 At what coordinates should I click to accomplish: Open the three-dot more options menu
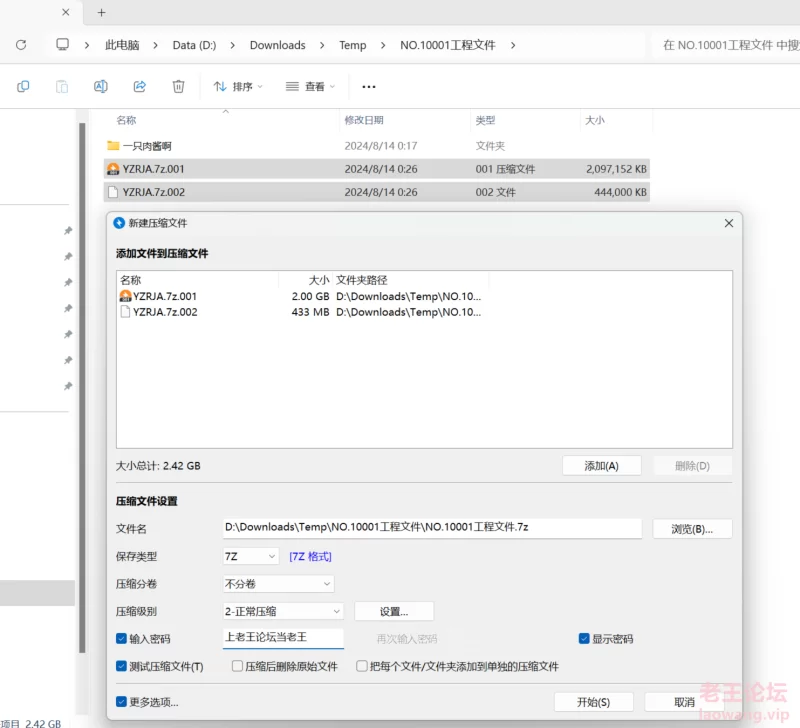tap(369, 87)
